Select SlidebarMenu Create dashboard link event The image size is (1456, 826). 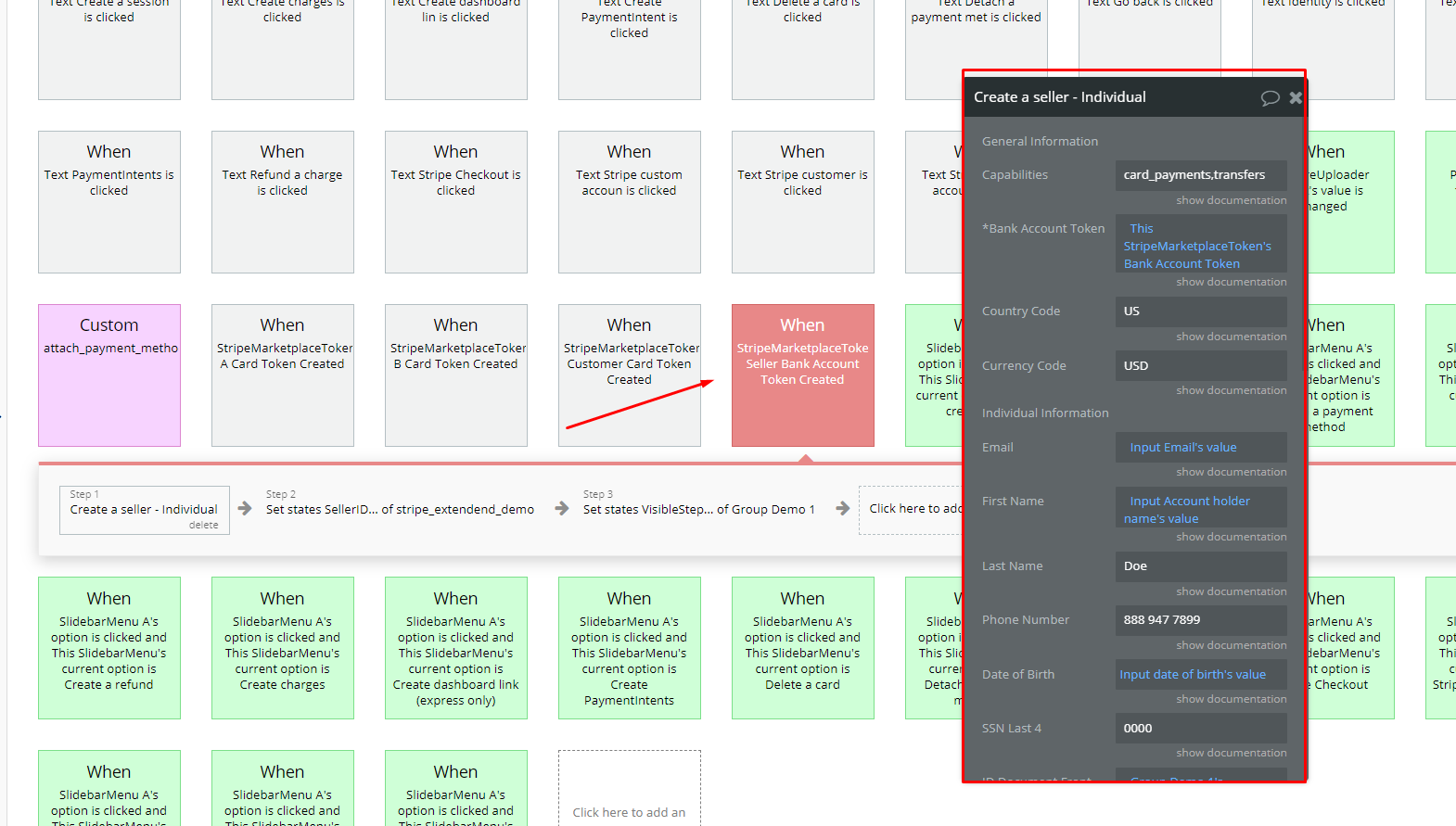[x=456, y=648]
